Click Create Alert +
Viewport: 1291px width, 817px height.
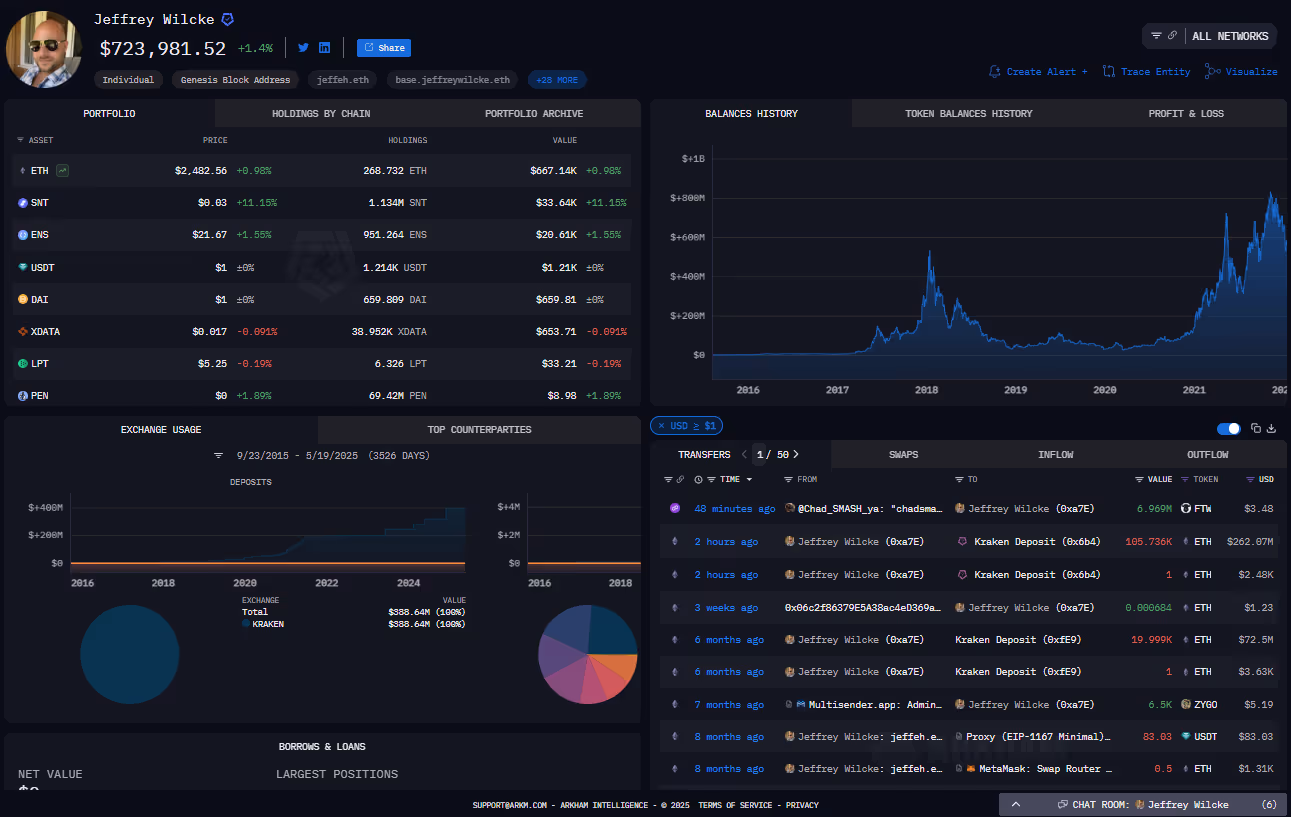(1038, 72)
